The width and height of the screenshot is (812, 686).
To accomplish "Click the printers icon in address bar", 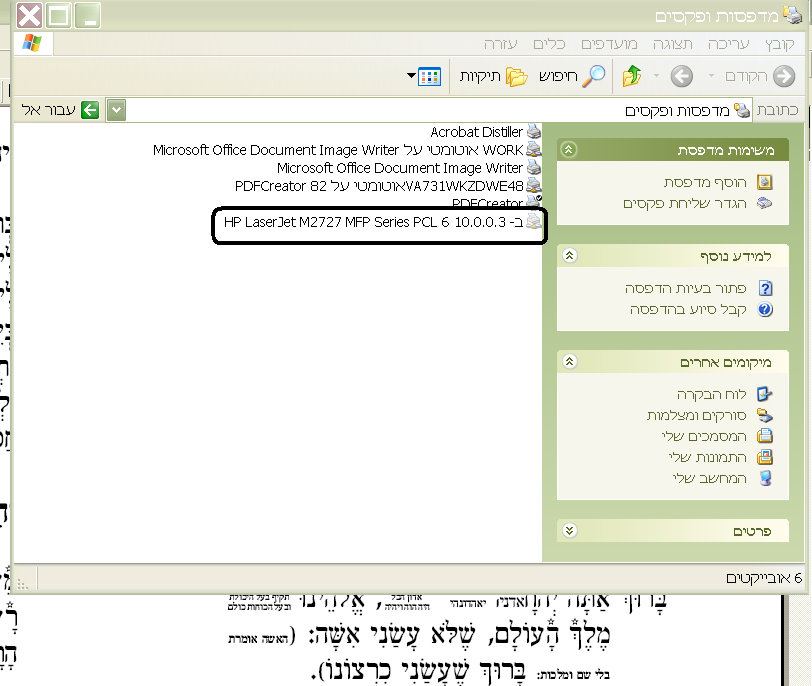I will click(742, 110).
